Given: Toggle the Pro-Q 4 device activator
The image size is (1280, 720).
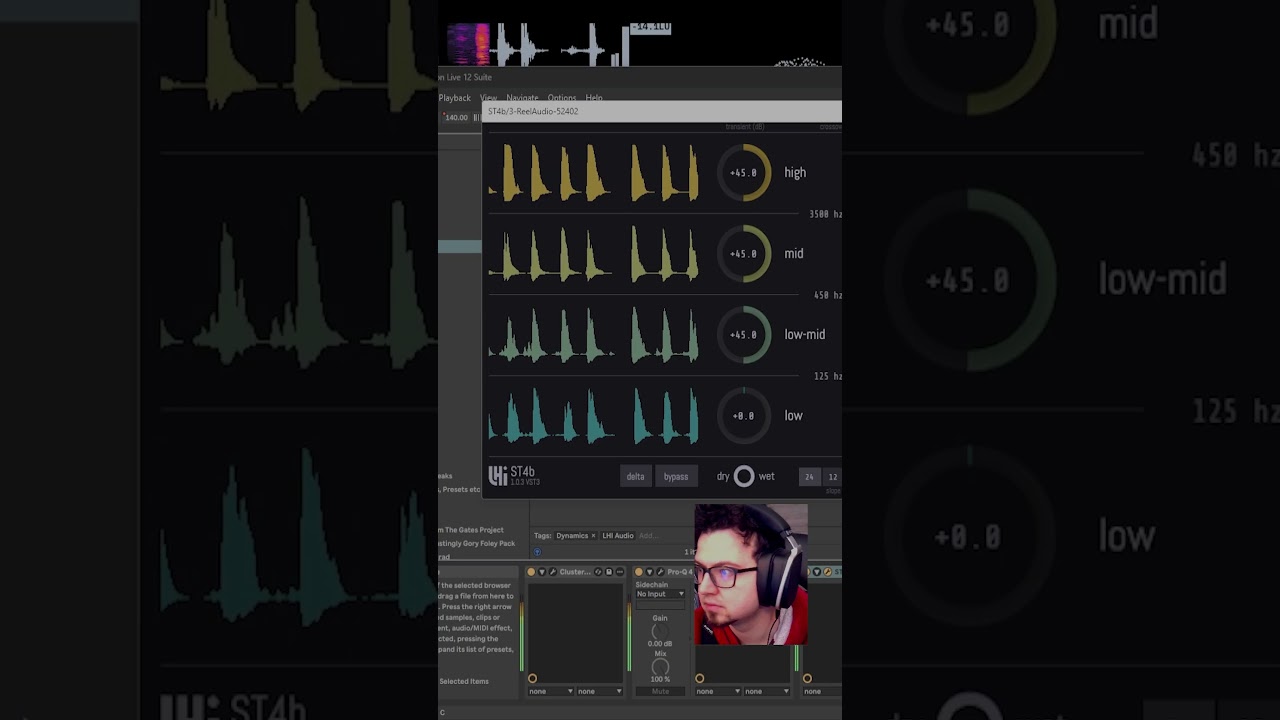Looking at the screenshot, I should (x=639, y=572).
